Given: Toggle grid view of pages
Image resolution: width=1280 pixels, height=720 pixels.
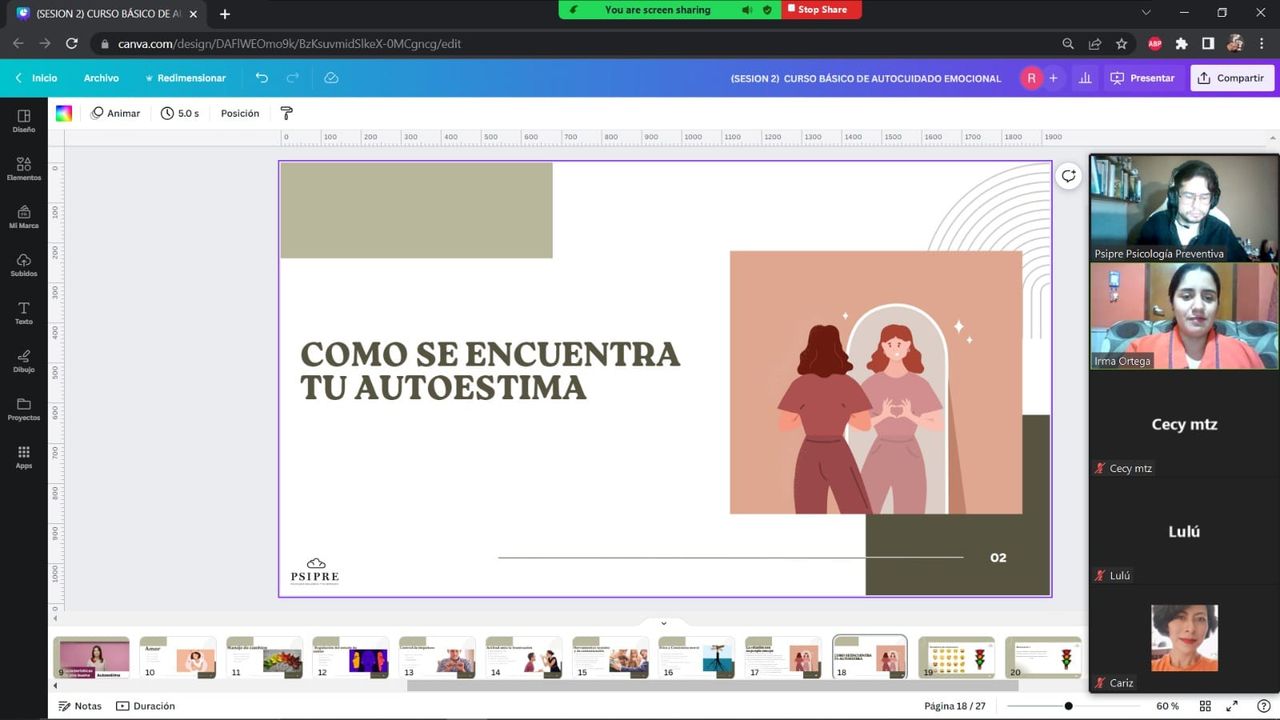Looking at the screenshot, I should (1205, 706).
